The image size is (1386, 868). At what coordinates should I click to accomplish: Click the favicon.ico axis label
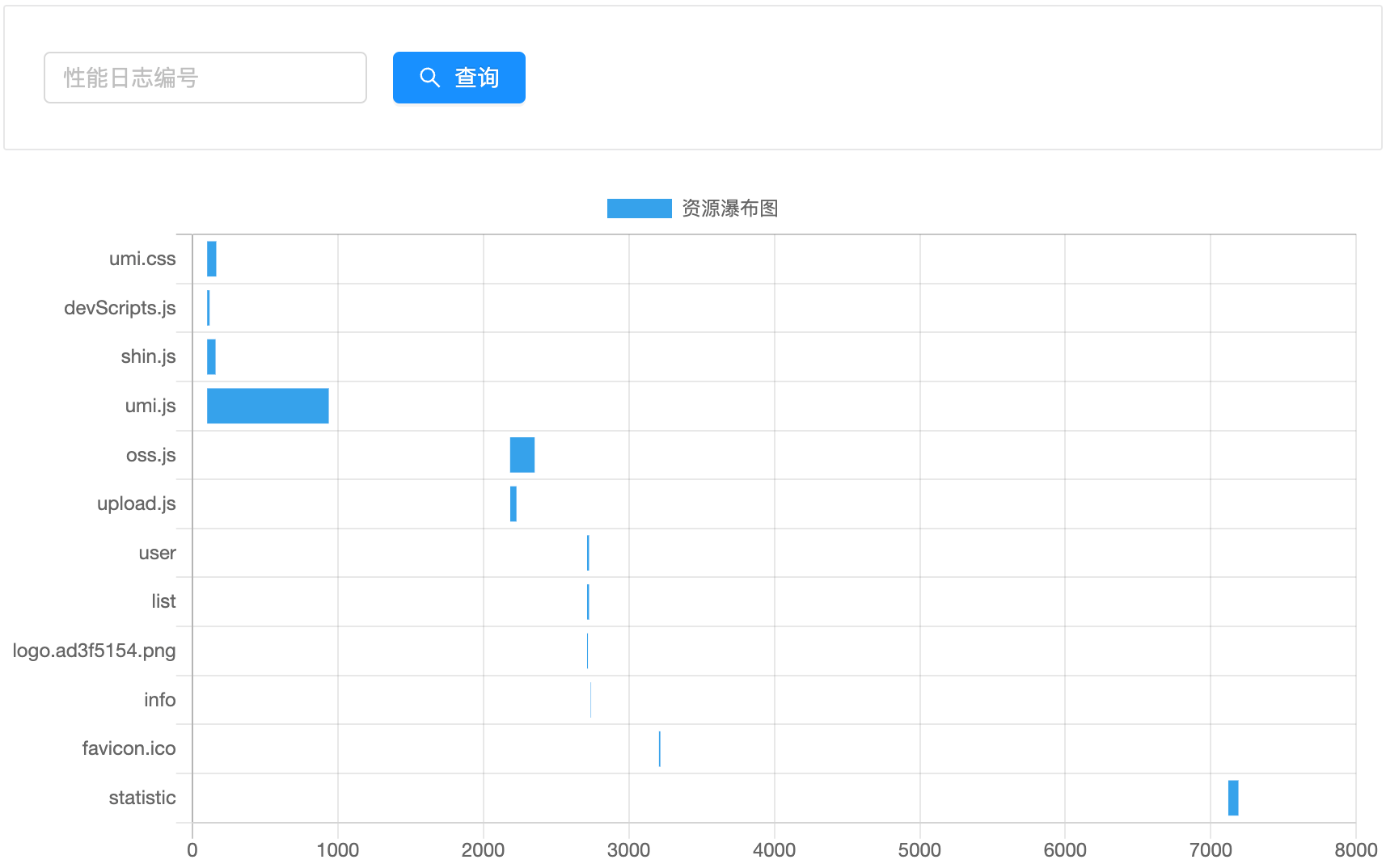click(x=129, y=748)
